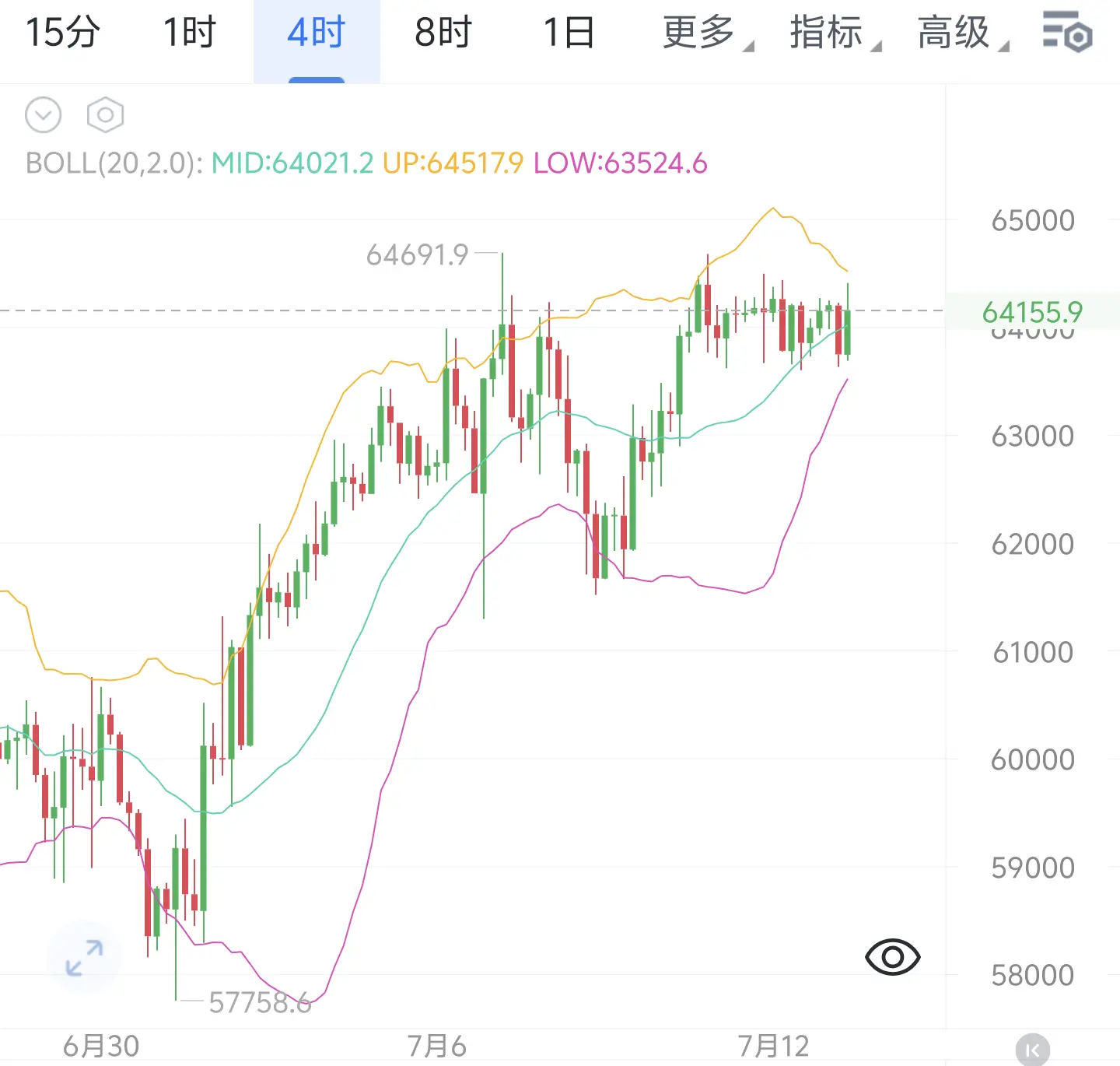The image size is (1120, 1066).
Task: Switch to the 15分 timeframe
Action: tap(63, 33)
